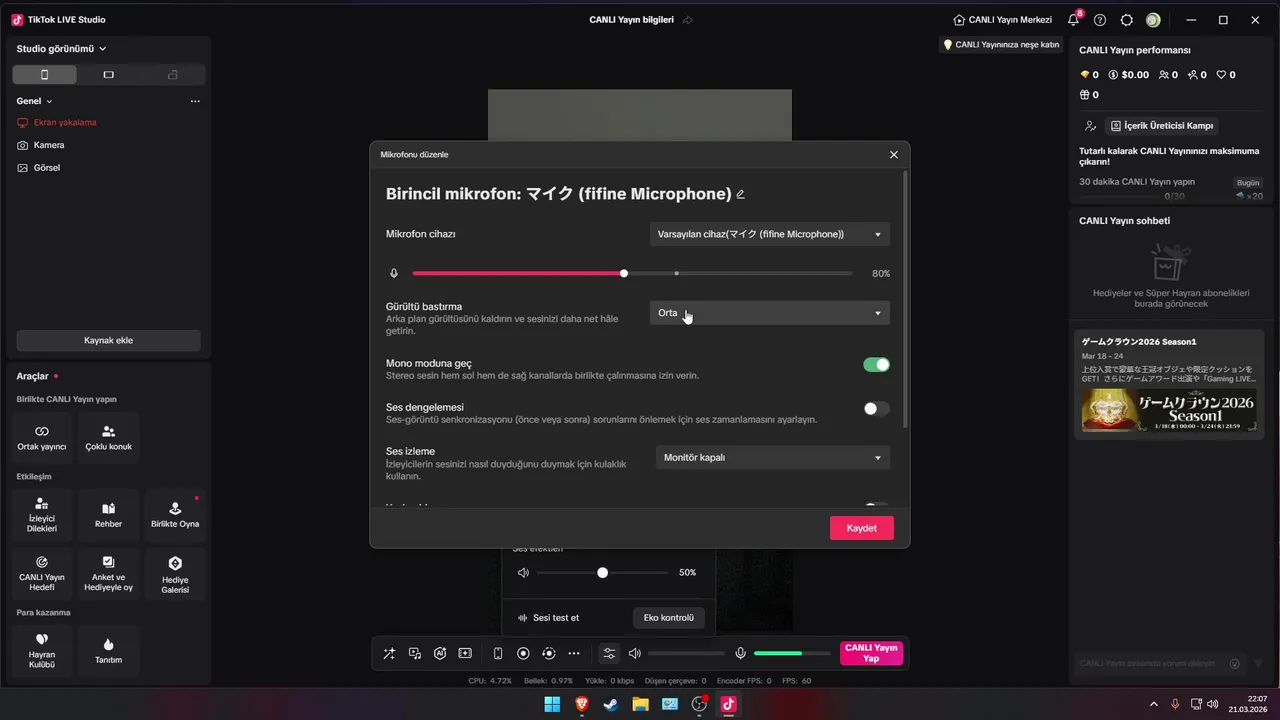Open İçerik Üreticisi Kampı button
1280x720 pixels.
click(1161, 126)
